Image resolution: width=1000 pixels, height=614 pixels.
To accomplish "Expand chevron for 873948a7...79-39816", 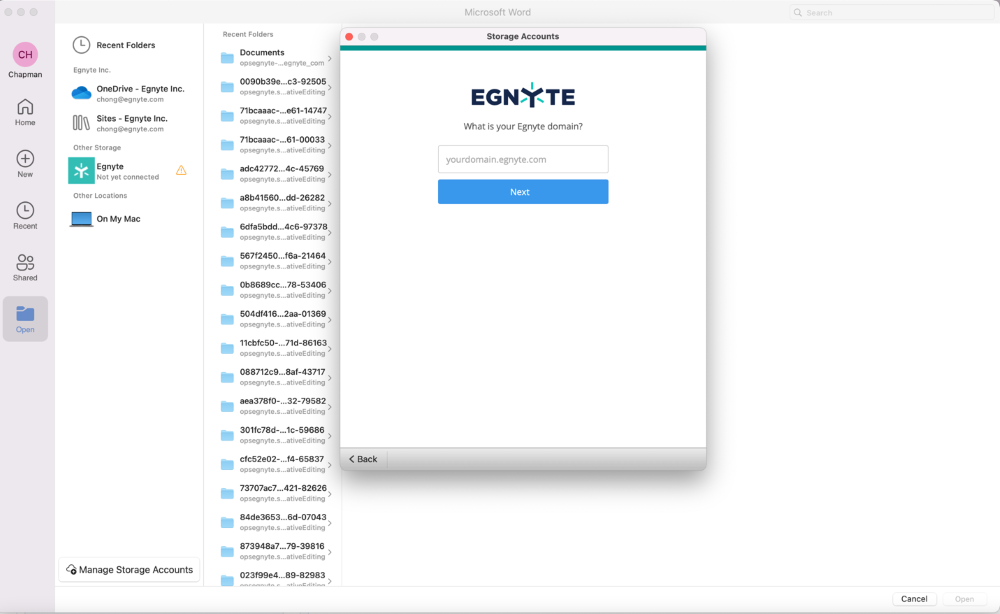I will click(330, 552).
